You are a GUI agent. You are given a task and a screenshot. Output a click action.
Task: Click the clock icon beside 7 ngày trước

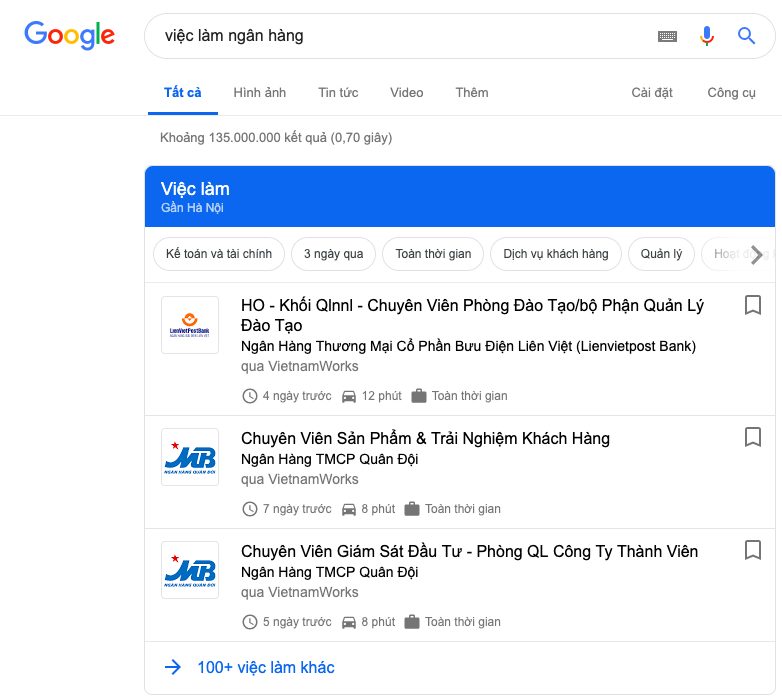point(249,509)
